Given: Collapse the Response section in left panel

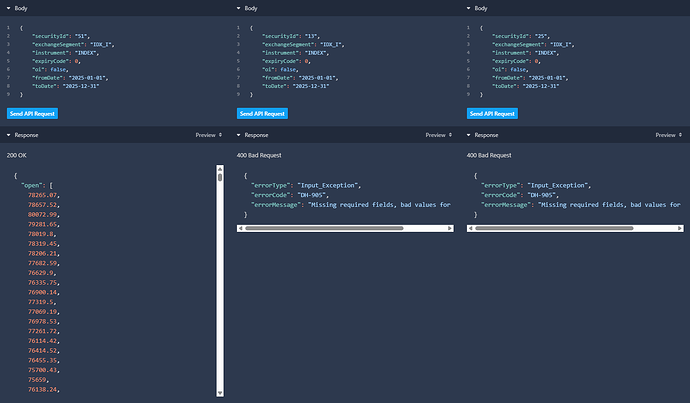Looking at the screenshot, I should coord(9,134).
